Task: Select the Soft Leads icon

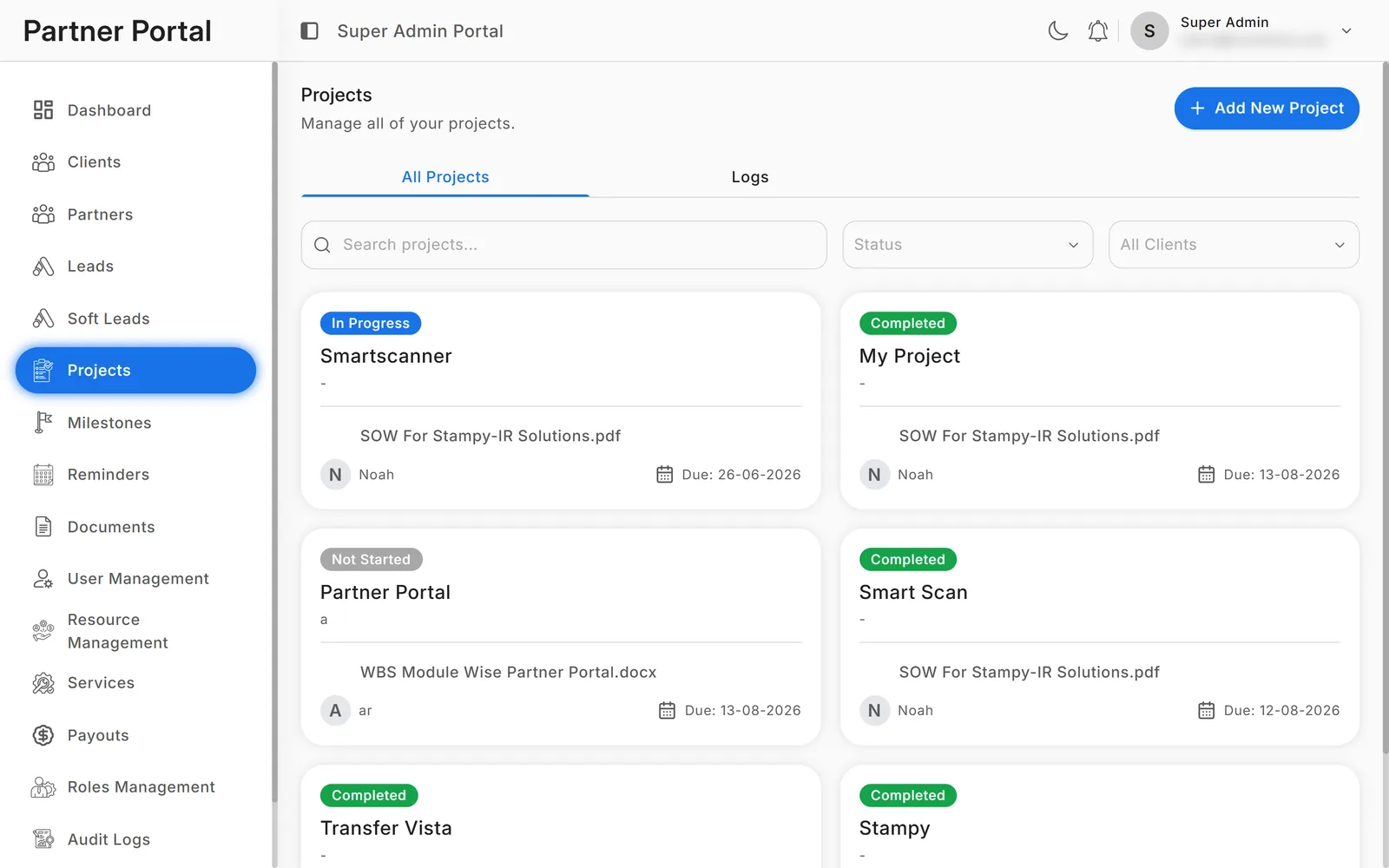Action: (x=43, y=319)
